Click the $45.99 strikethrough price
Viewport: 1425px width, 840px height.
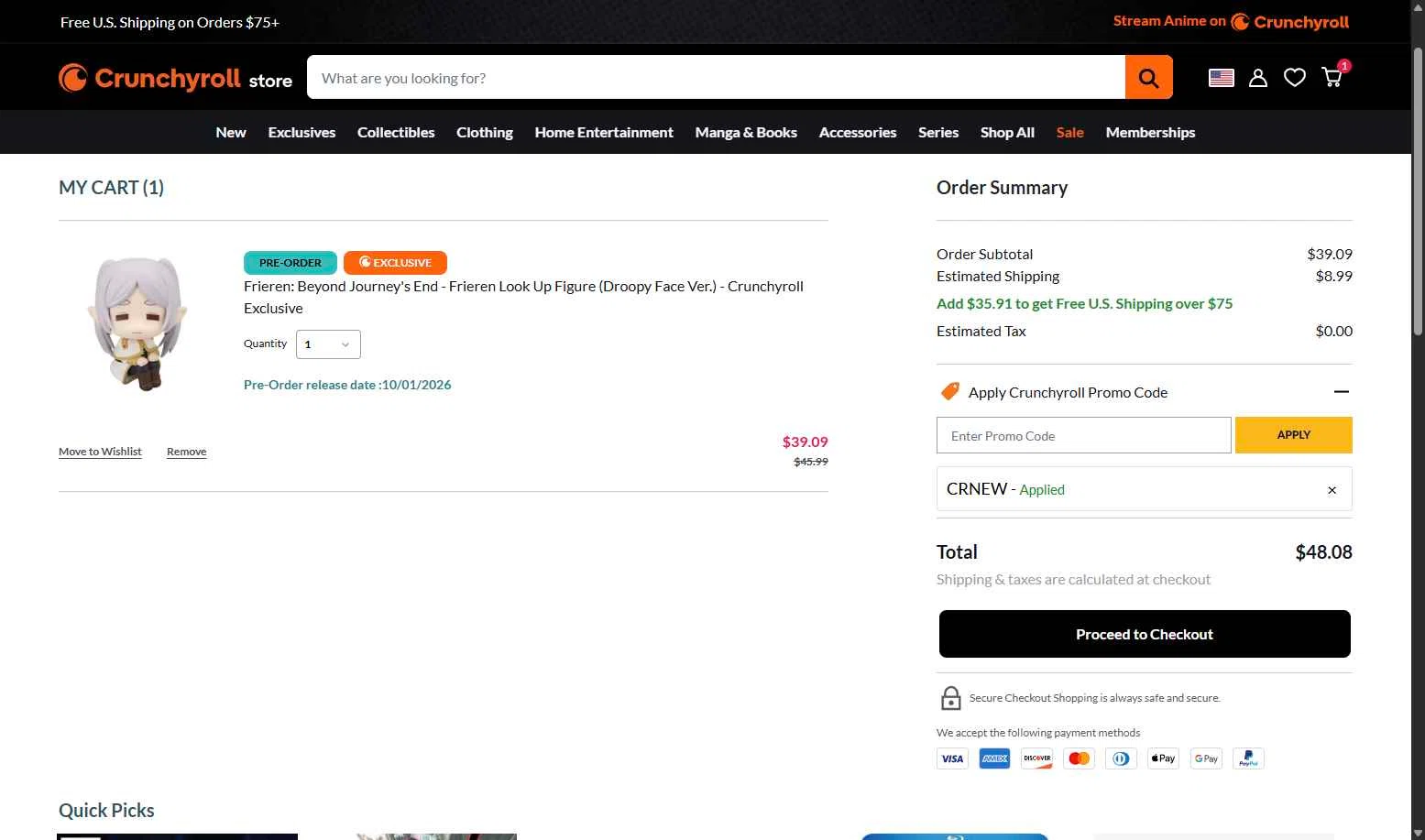[811, 462]
